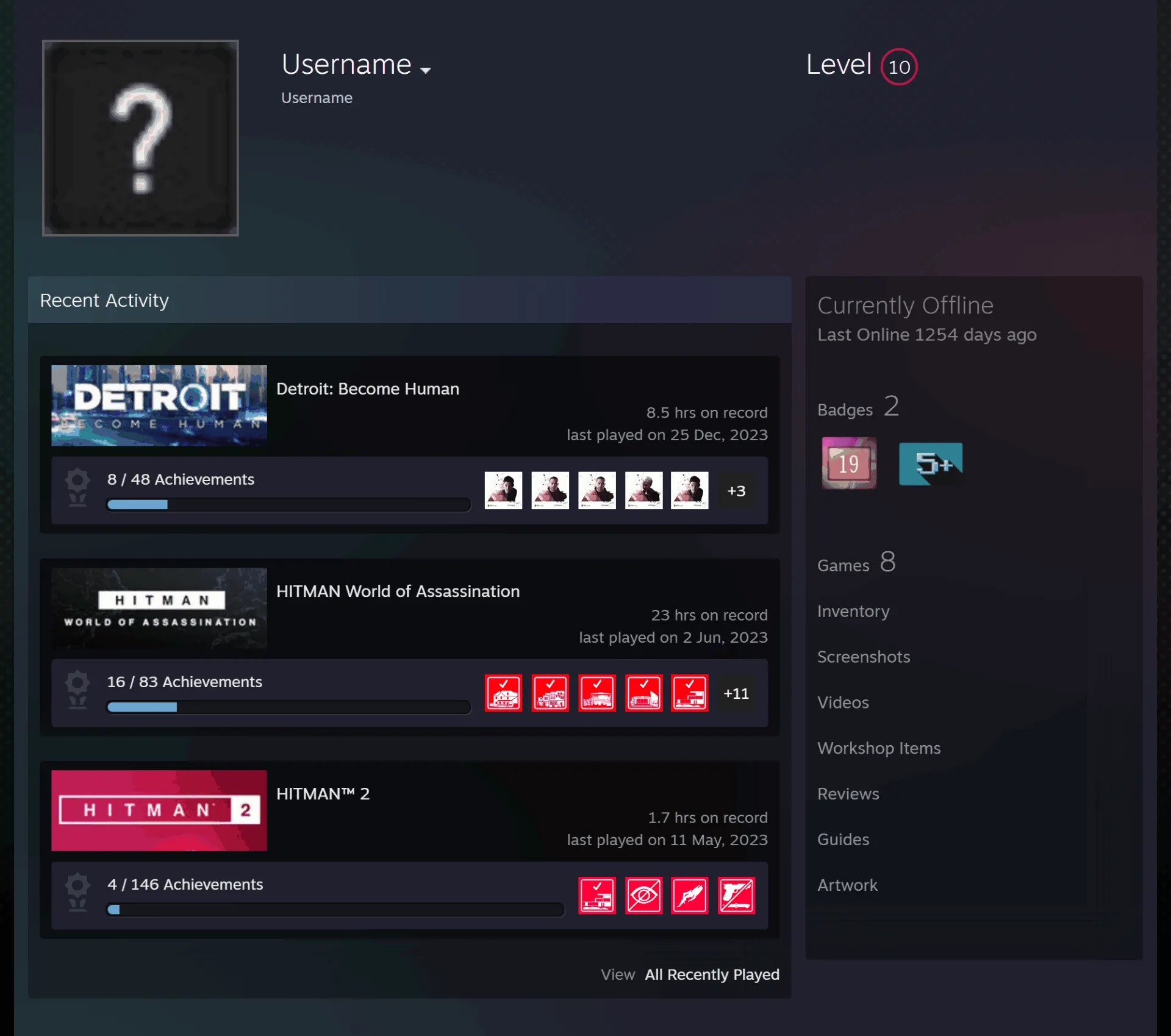Image resolution: width=1171 pixels, height=1036 pixels.
Task: Open the Username dropdown arrow
Action: [x=426, y=71]
